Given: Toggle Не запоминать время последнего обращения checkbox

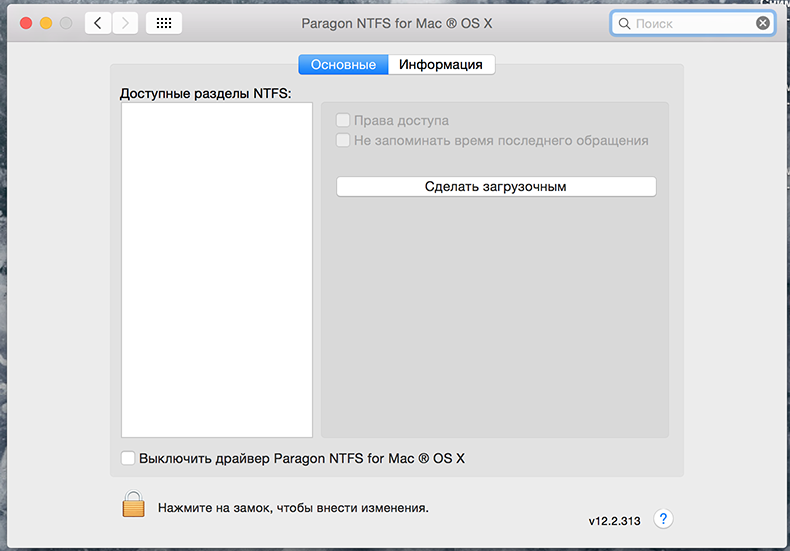Looking at the screenshot, I should [343, 140].
